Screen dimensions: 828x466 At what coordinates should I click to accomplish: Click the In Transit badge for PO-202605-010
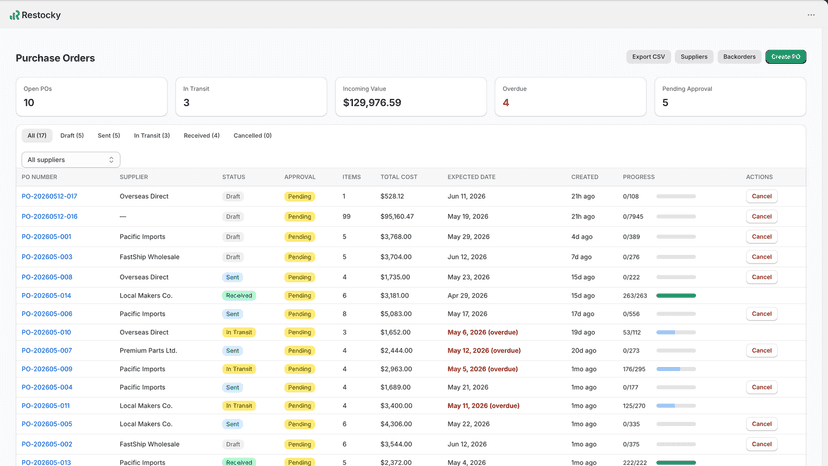tap(239, 332)
